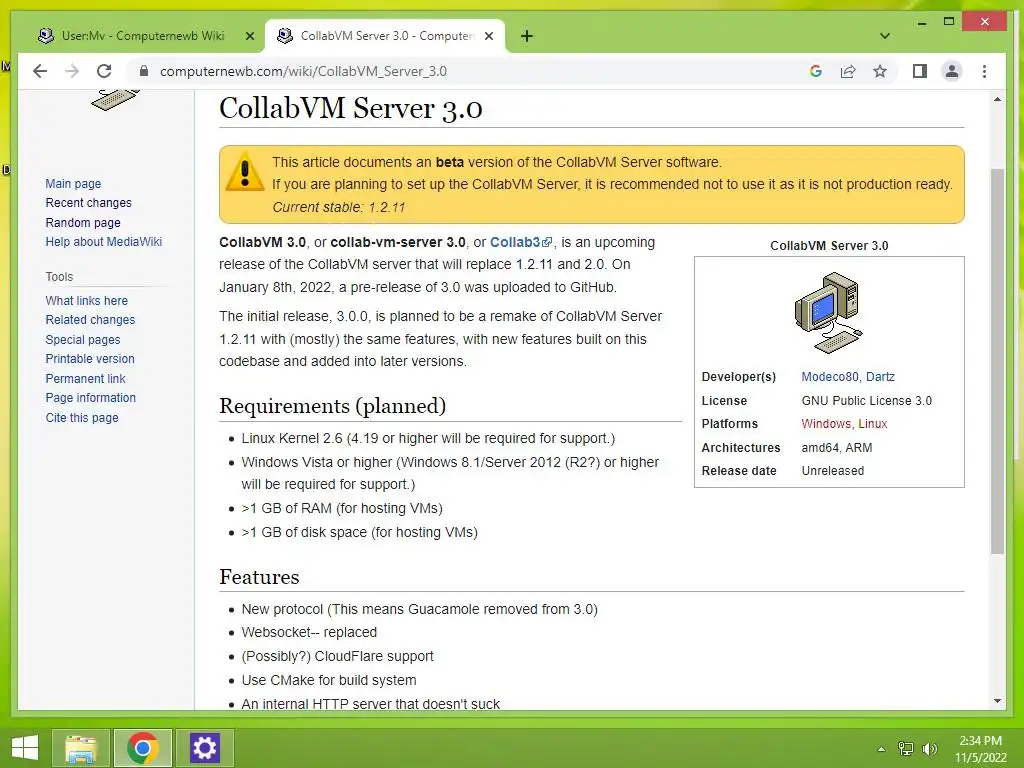Open the Windows platform link
This screenshot has height=768, width=1024.
826,424
